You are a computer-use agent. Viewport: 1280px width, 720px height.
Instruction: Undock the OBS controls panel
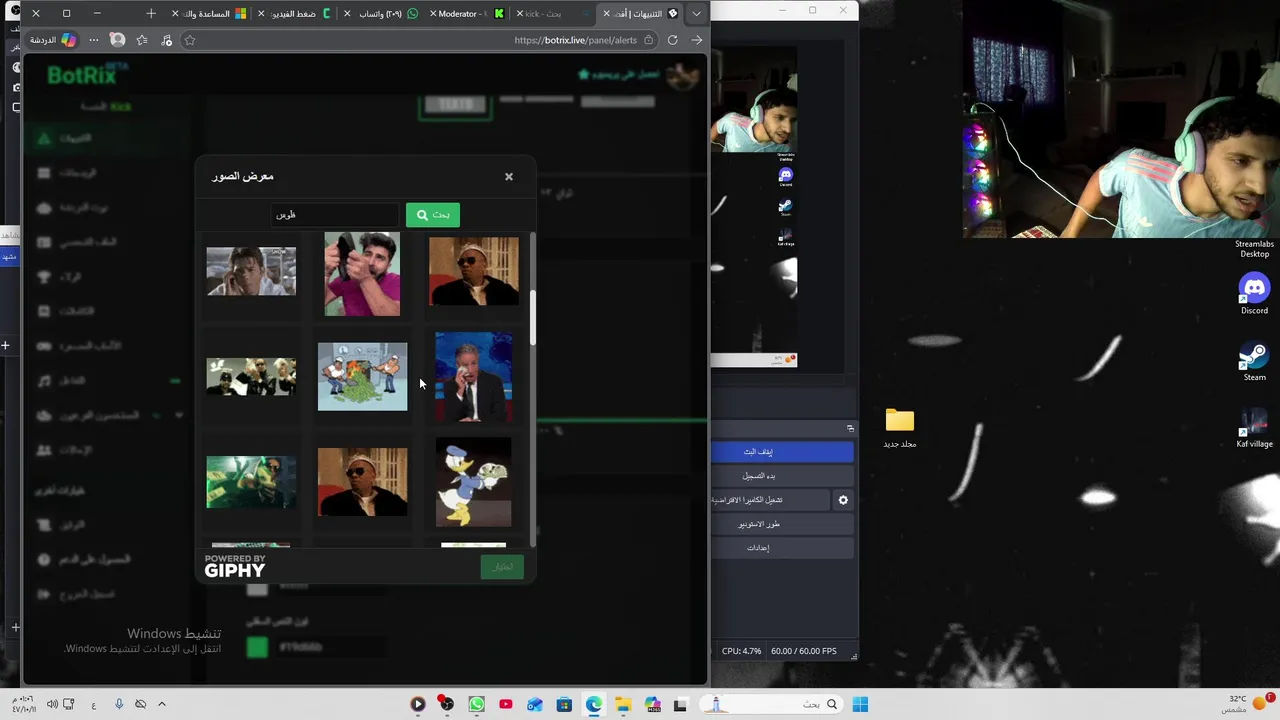(850, 429)
